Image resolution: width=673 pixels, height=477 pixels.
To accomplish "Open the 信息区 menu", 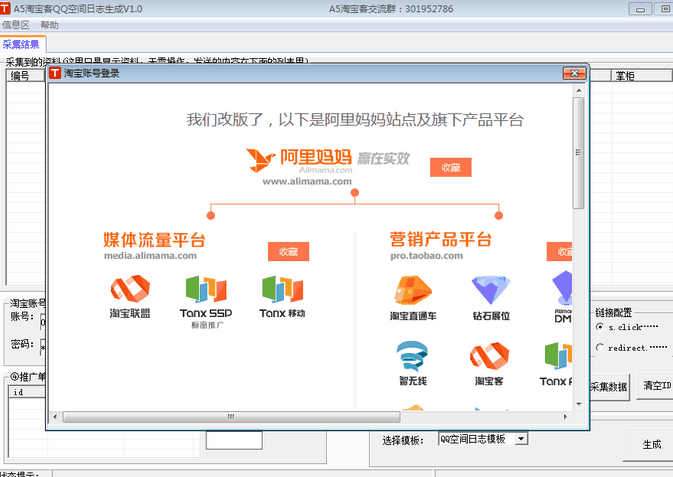I will (x=15, y=25).
